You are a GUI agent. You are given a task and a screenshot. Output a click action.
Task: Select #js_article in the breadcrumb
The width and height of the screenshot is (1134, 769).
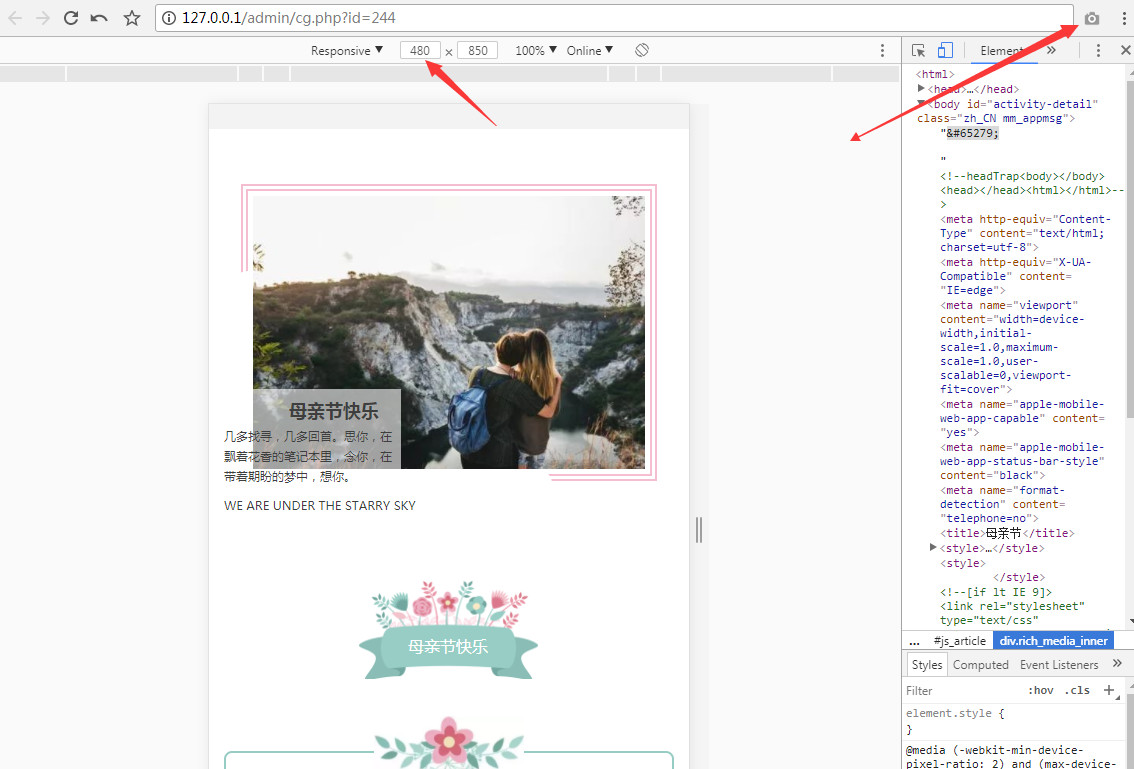point(960,641)
